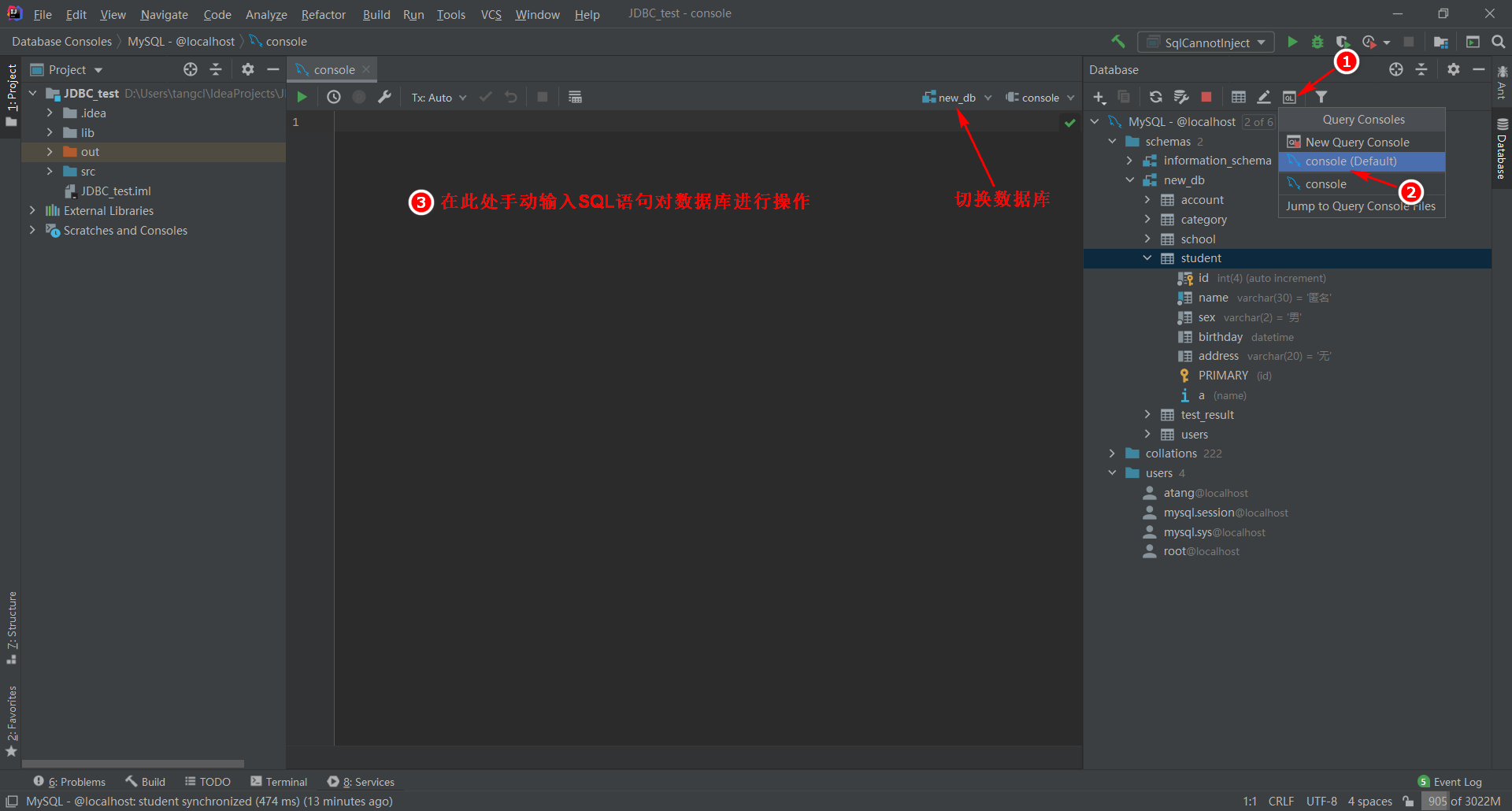Image resolution: width=1512 pixels, height=811 pixels.
Task: Expand collations folder
Action: [1112, 453]
